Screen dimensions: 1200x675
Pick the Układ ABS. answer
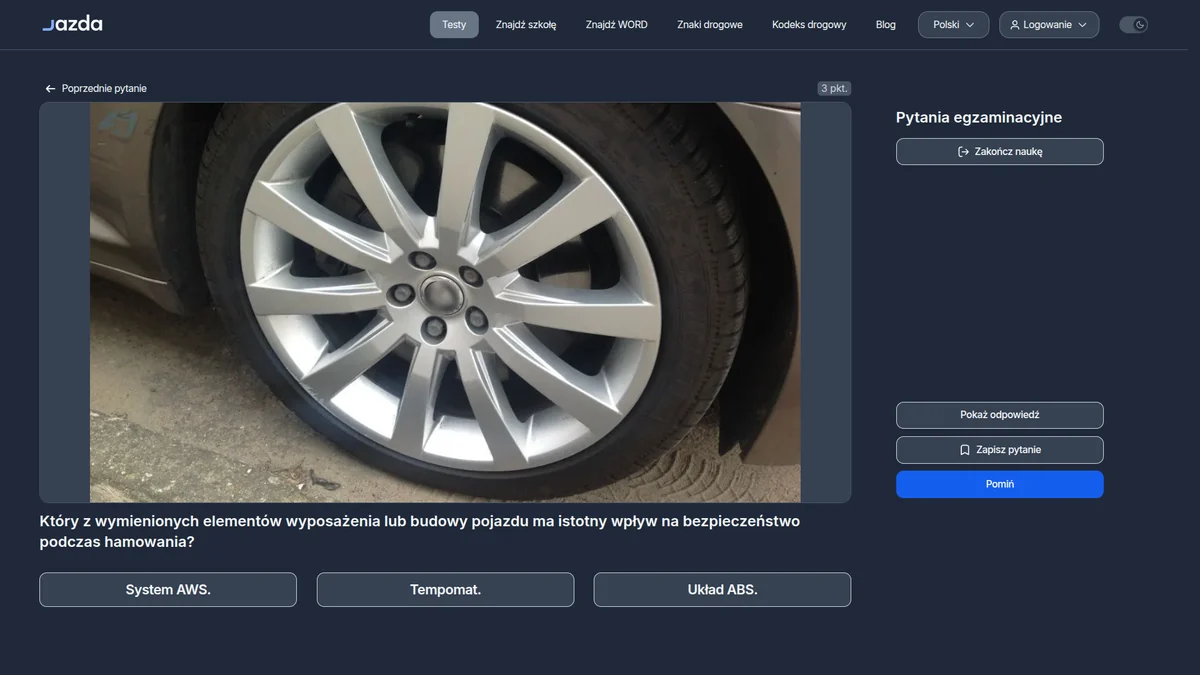pos(722,590)
